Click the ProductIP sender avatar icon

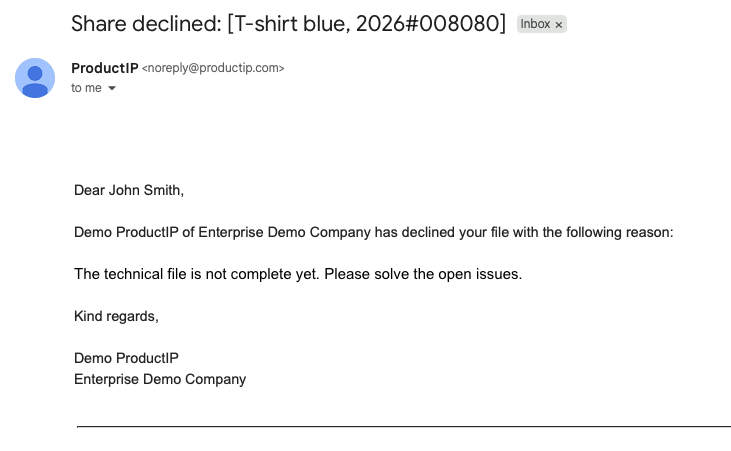(x=35, y=78)
